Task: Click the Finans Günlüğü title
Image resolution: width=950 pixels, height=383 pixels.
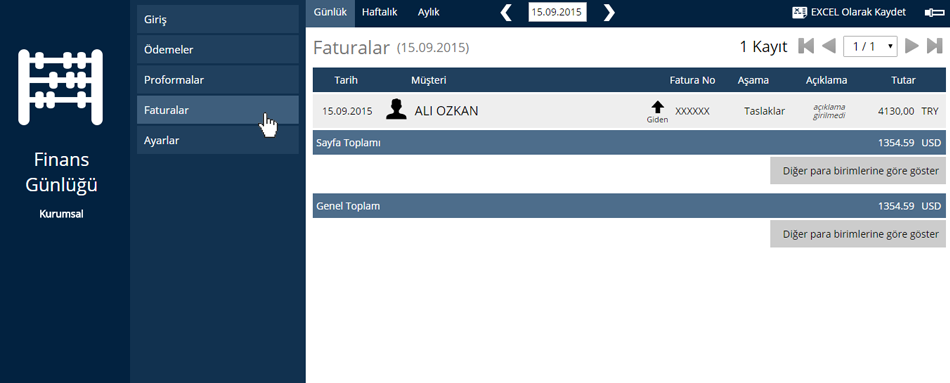Action: tap(61, 173)
